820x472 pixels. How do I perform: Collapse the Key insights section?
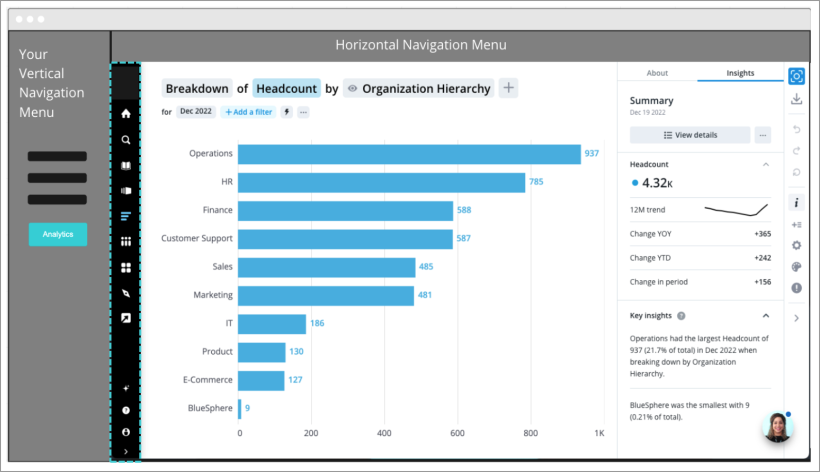(x=766, y=315)
